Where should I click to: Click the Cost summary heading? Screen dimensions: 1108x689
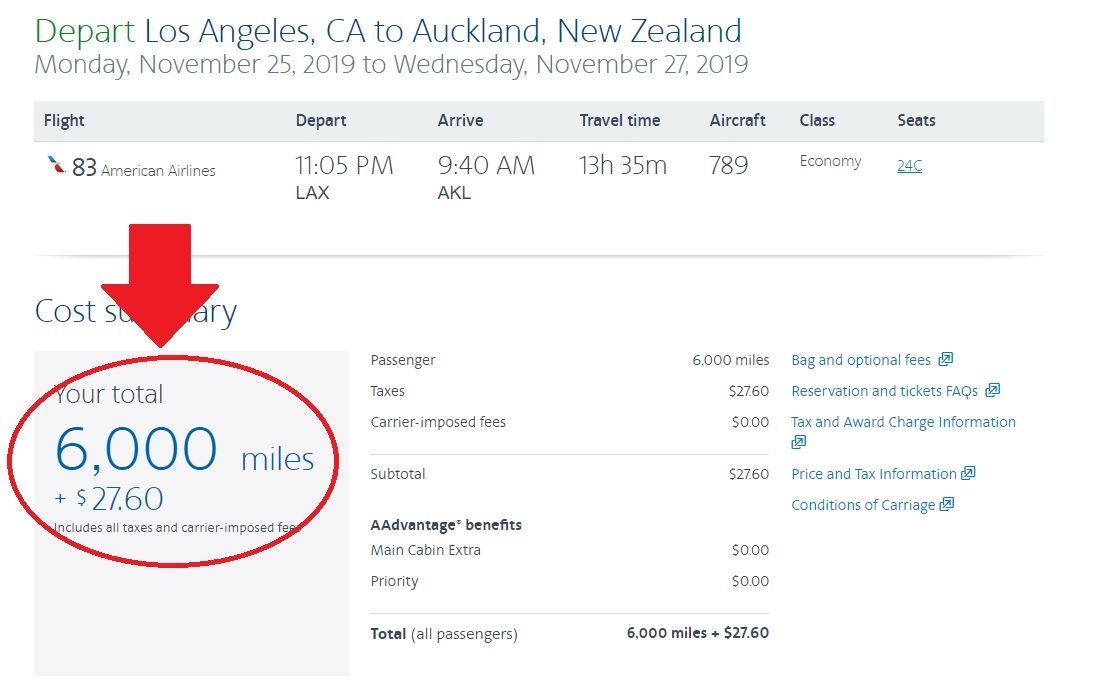tap(136, 311)
